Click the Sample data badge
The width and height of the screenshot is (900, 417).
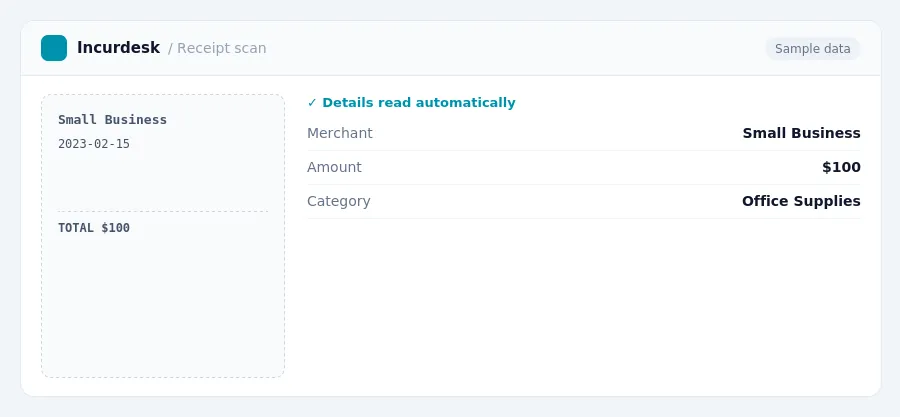click(812, 49)
